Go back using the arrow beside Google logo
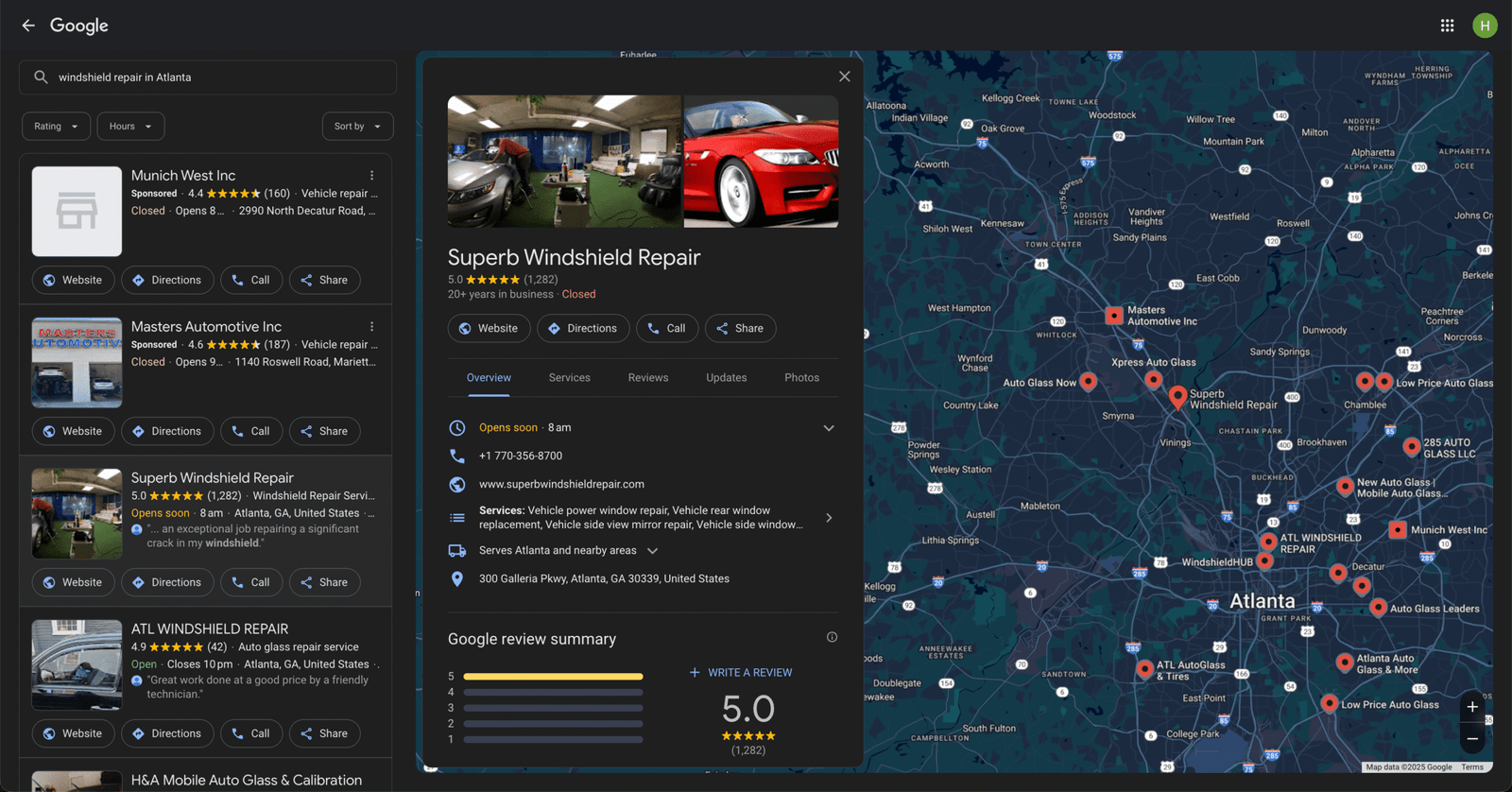 [28, 26]
